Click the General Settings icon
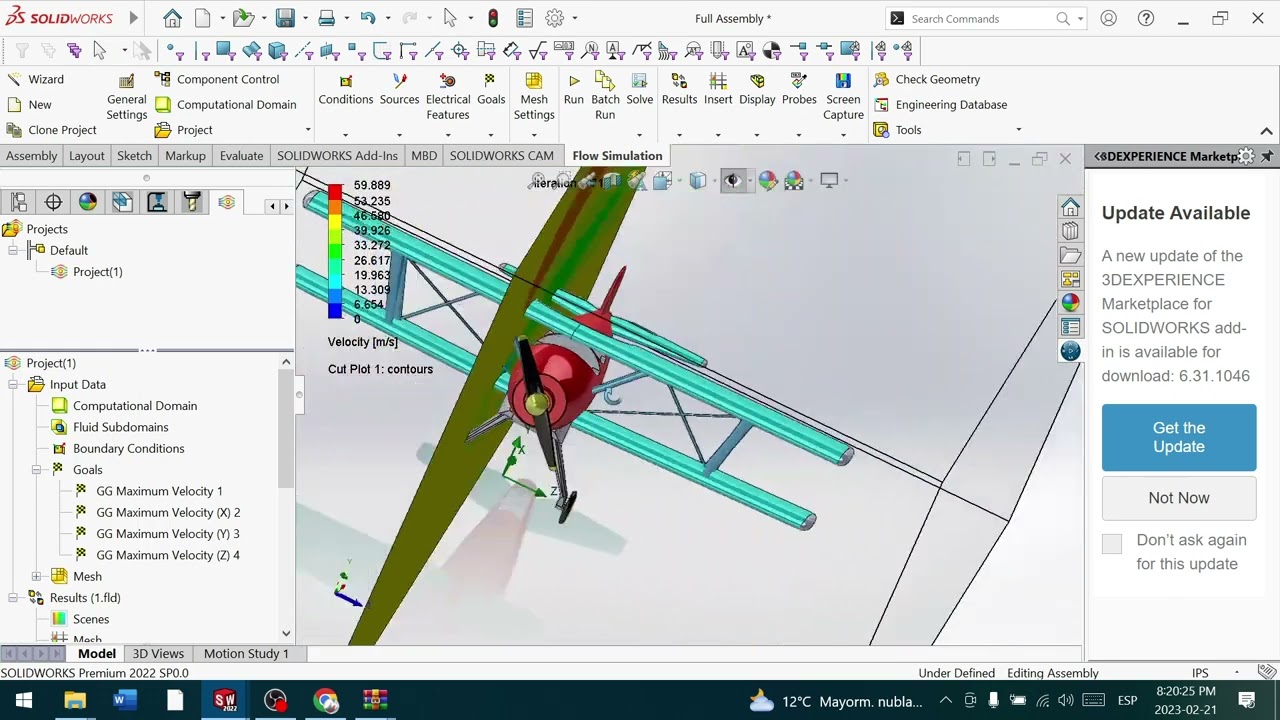Viewport: 1280px width, 720px height. (x=126, y=81)
